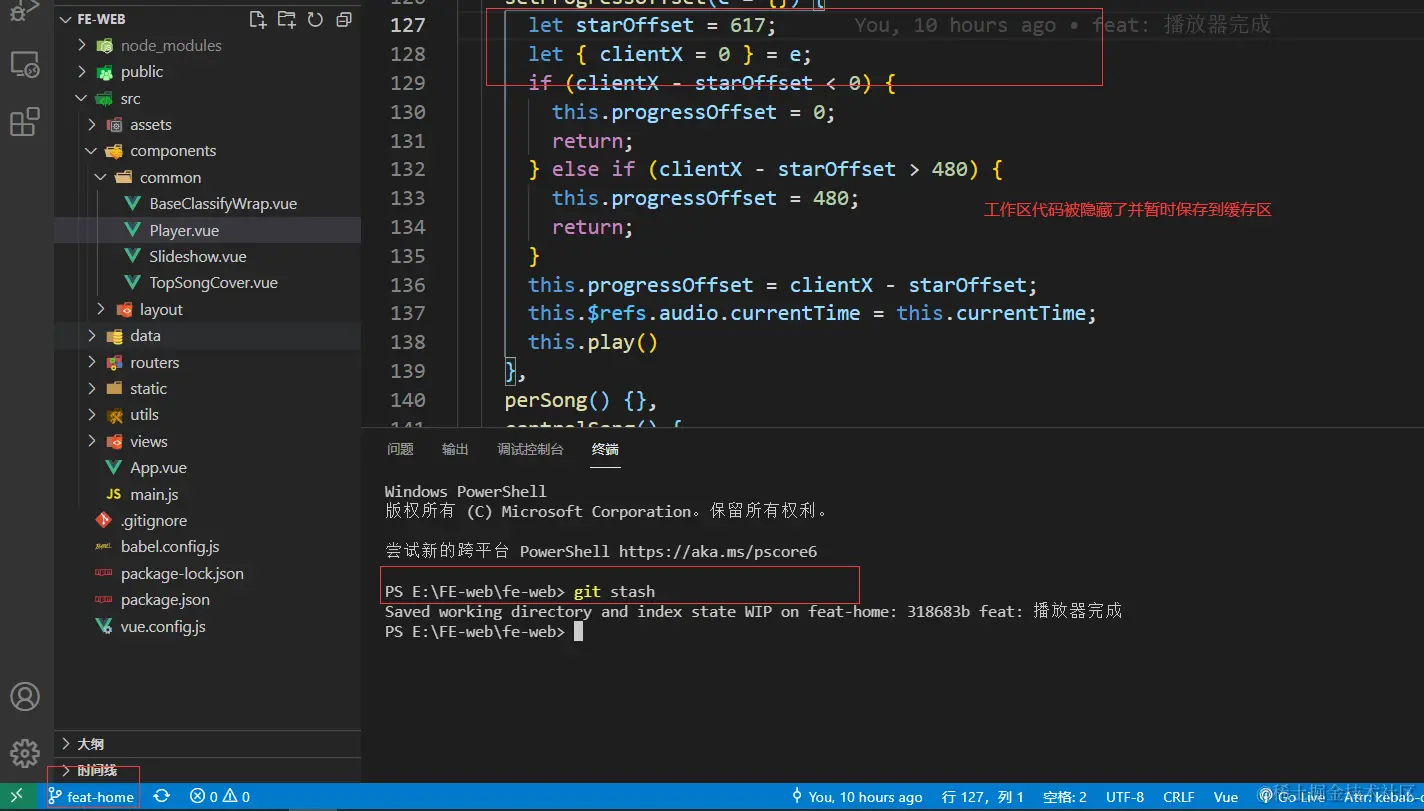Synchronize changes via the status bar sync icon
1424x811 pixels.
pyautogui.click(x=161, y=797)
